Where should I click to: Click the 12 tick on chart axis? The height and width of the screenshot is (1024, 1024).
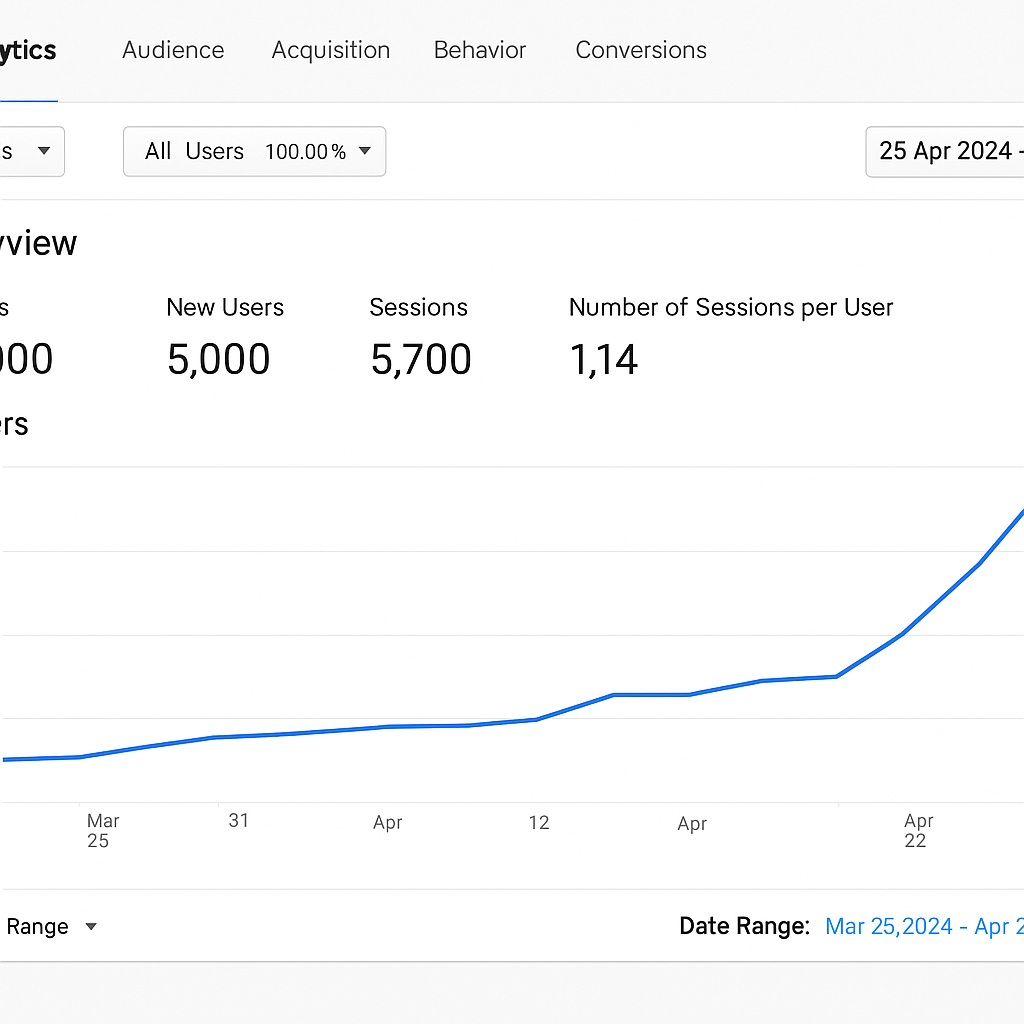click(x=539, y=822)
